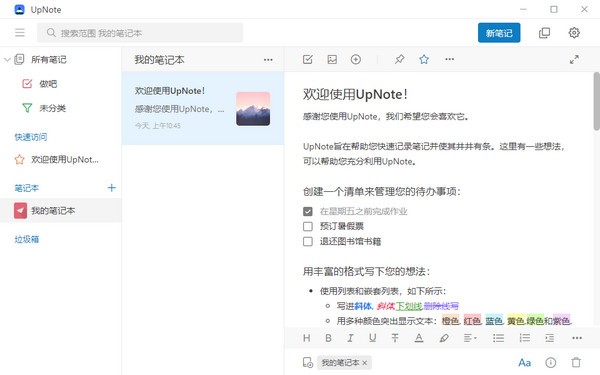The height and width of the screenshot is (375, 600).
Task: Click the UpNote app icon in title bar
Action: (19, 10)
